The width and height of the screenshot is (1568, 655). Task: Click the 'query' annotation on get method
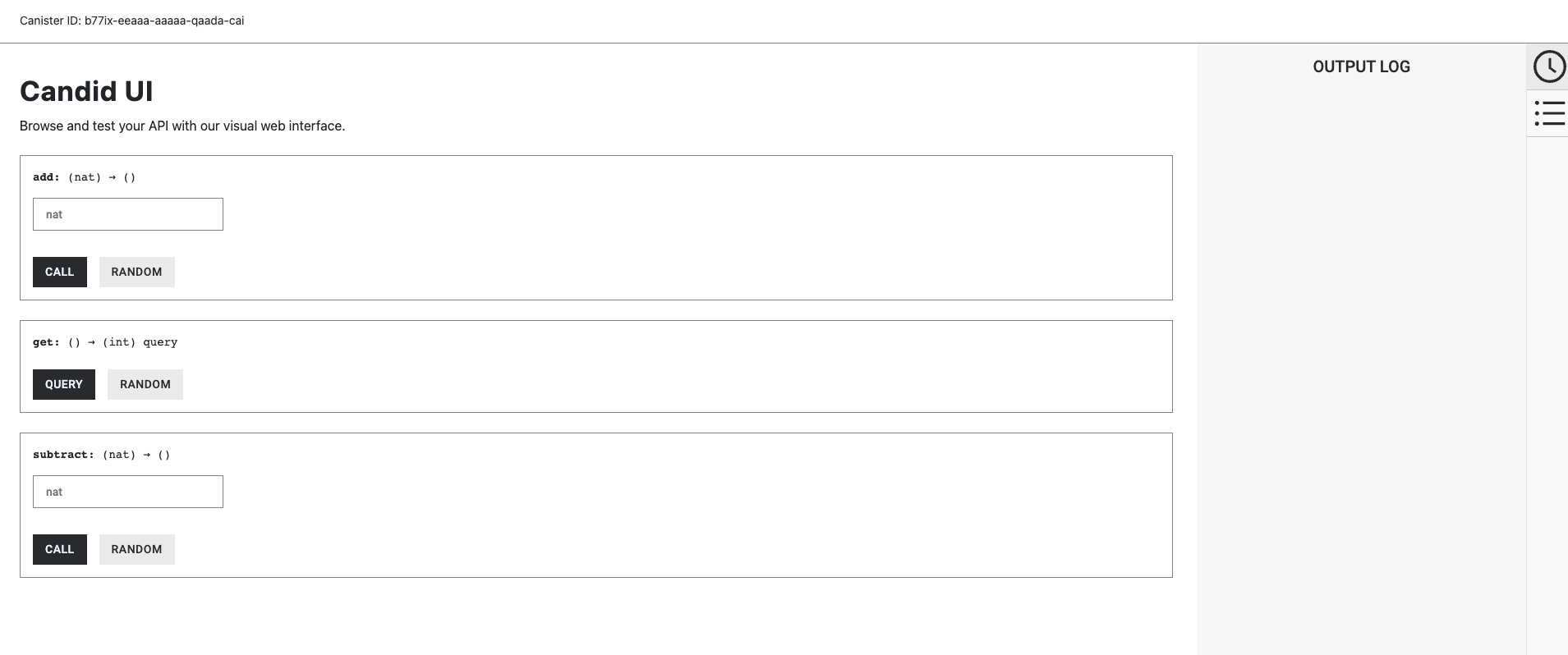click(x=160, y=342)
